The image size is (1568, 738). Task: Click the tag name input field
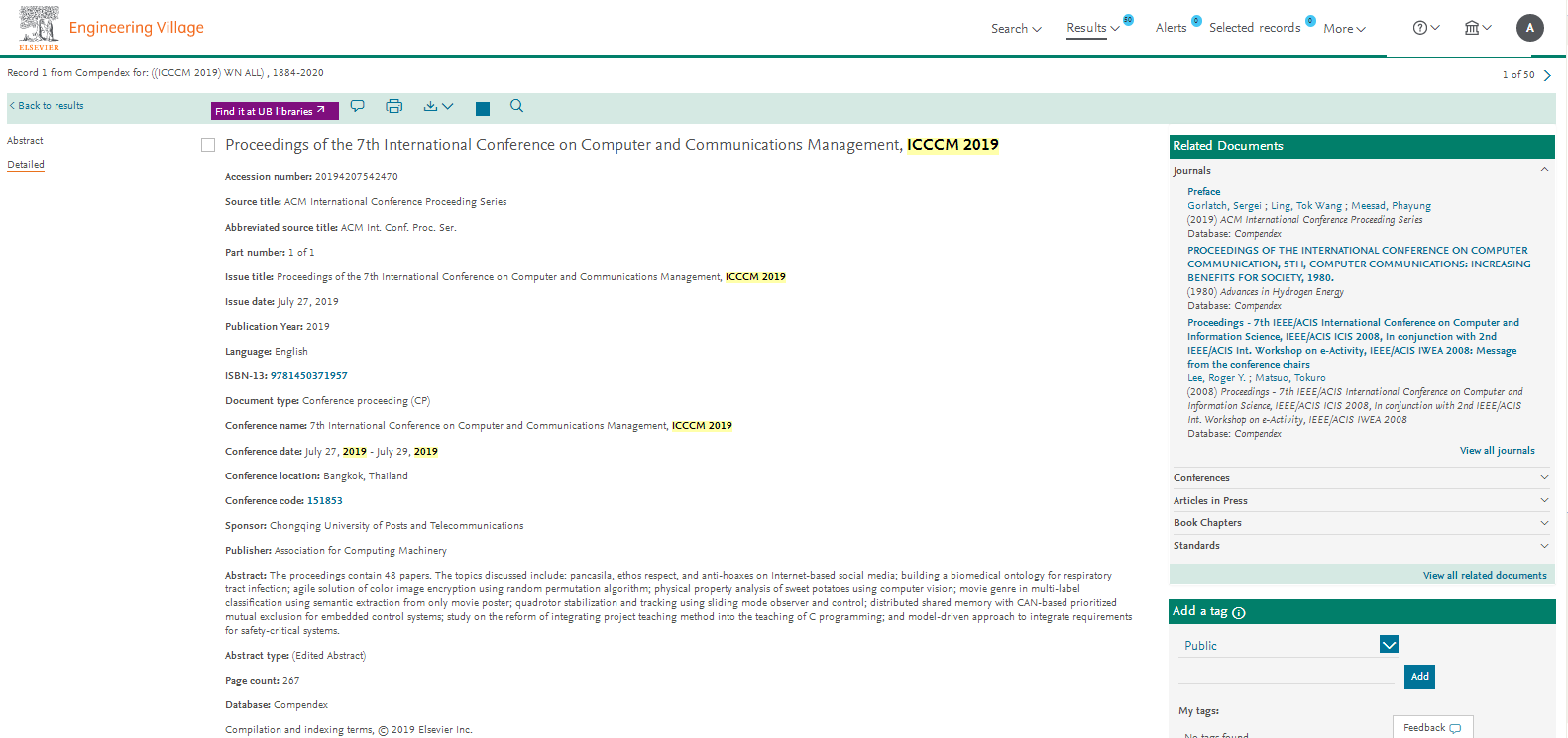(1287, 675)
